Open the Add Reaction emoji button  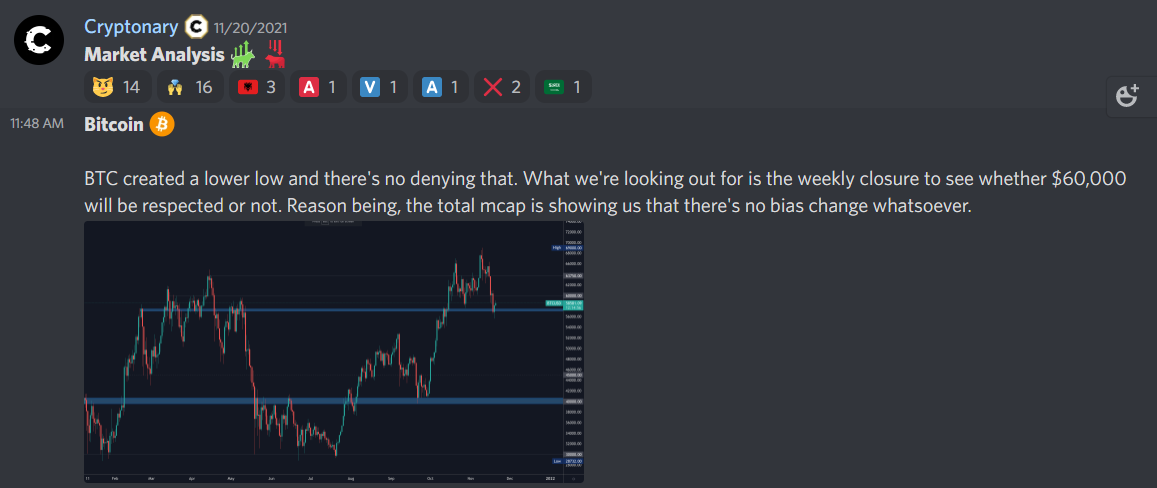[x=1127, y=96]
